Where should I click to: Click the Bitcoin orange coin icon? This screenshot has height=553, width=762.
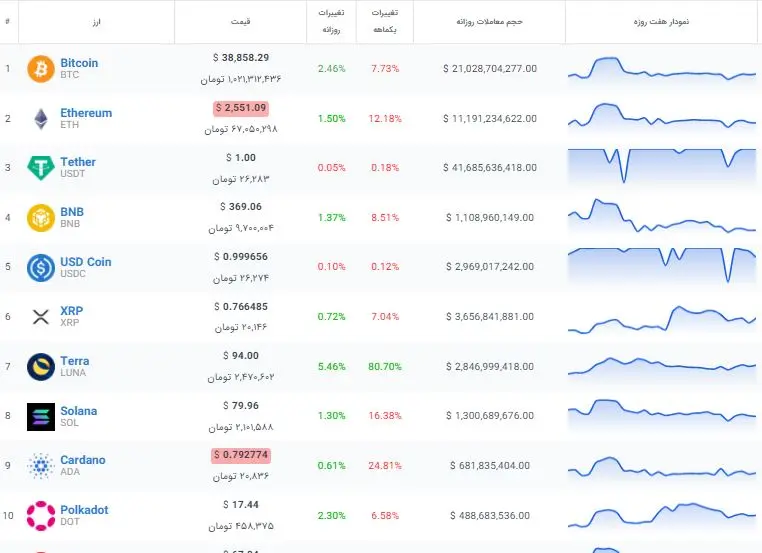41,69
